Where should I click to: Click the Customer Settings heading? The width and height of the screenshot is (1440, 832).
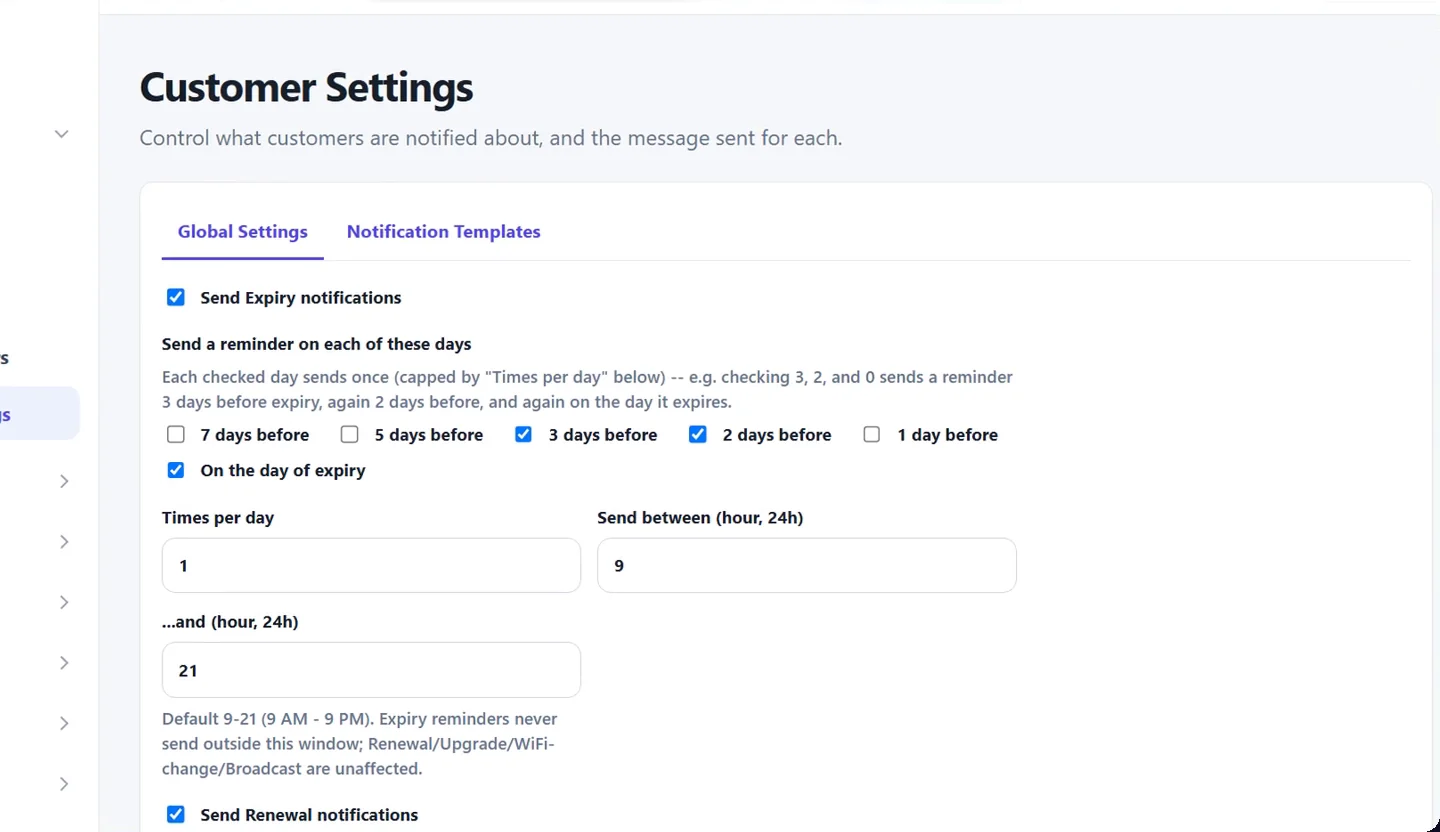coord(306,87)
